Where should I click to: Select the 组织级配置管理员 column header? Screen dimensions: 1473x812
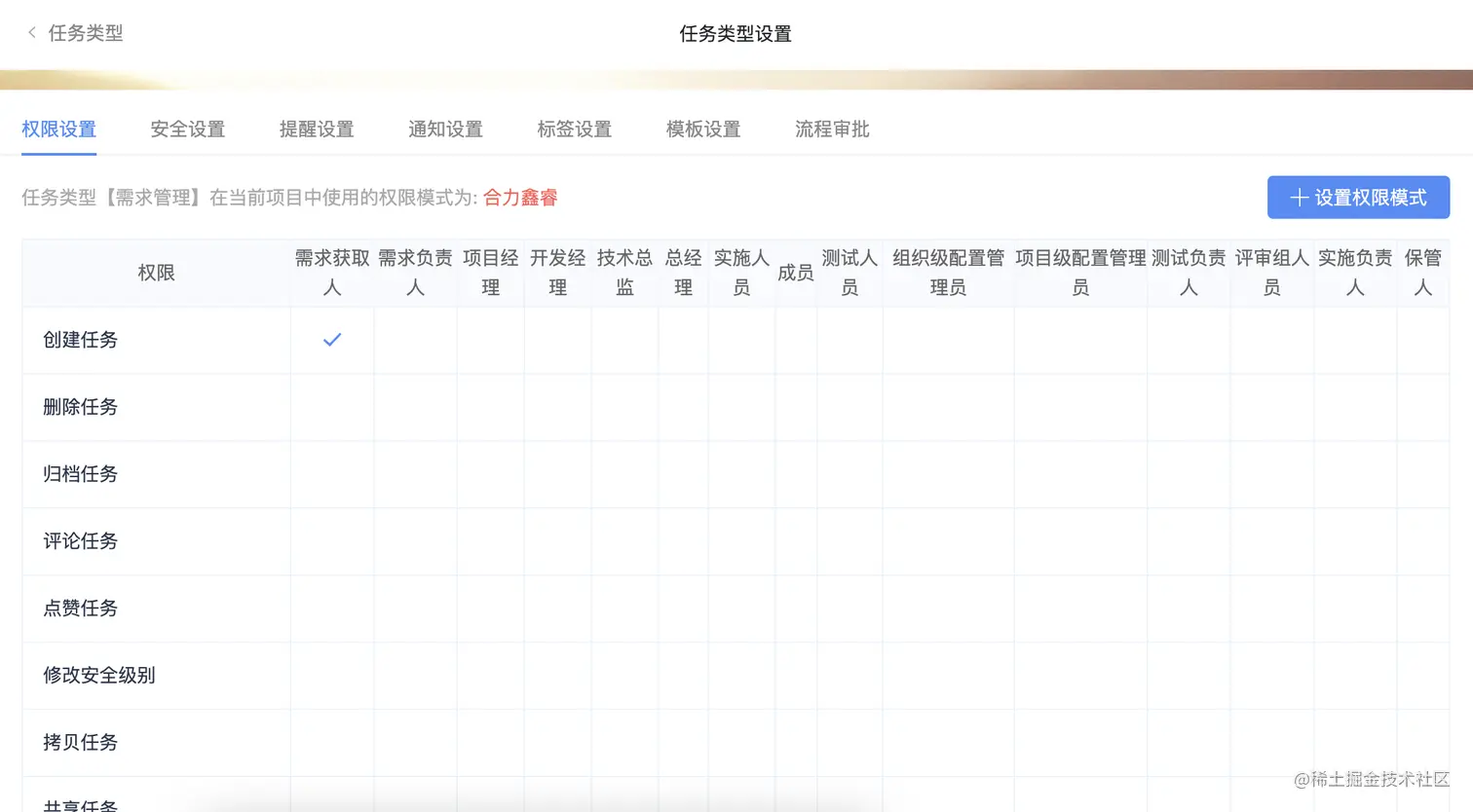948,273
